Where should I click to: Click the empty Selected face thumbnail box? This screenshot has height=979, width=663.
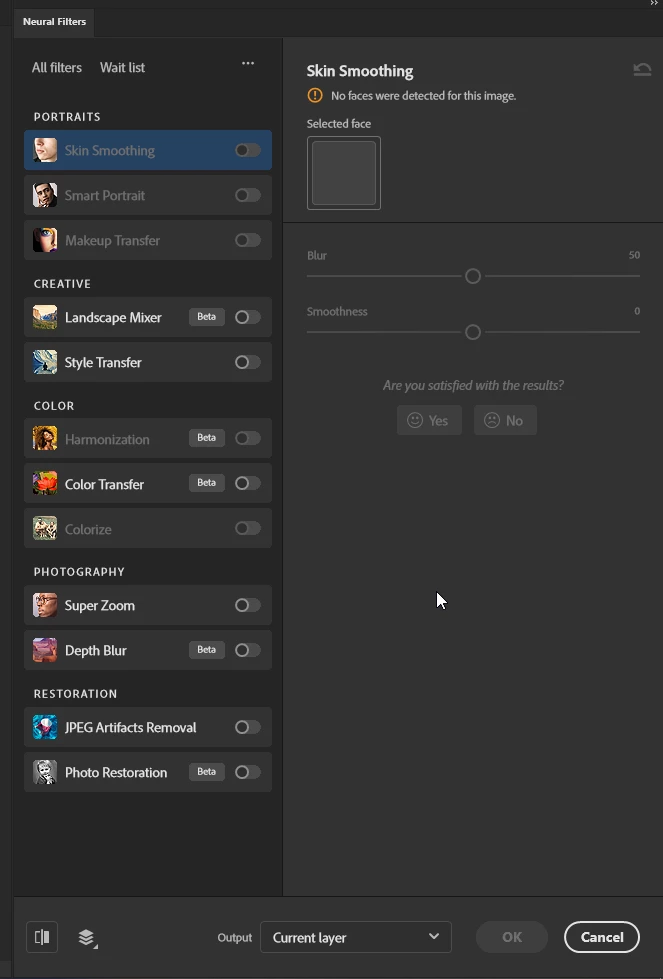point(344,173)
